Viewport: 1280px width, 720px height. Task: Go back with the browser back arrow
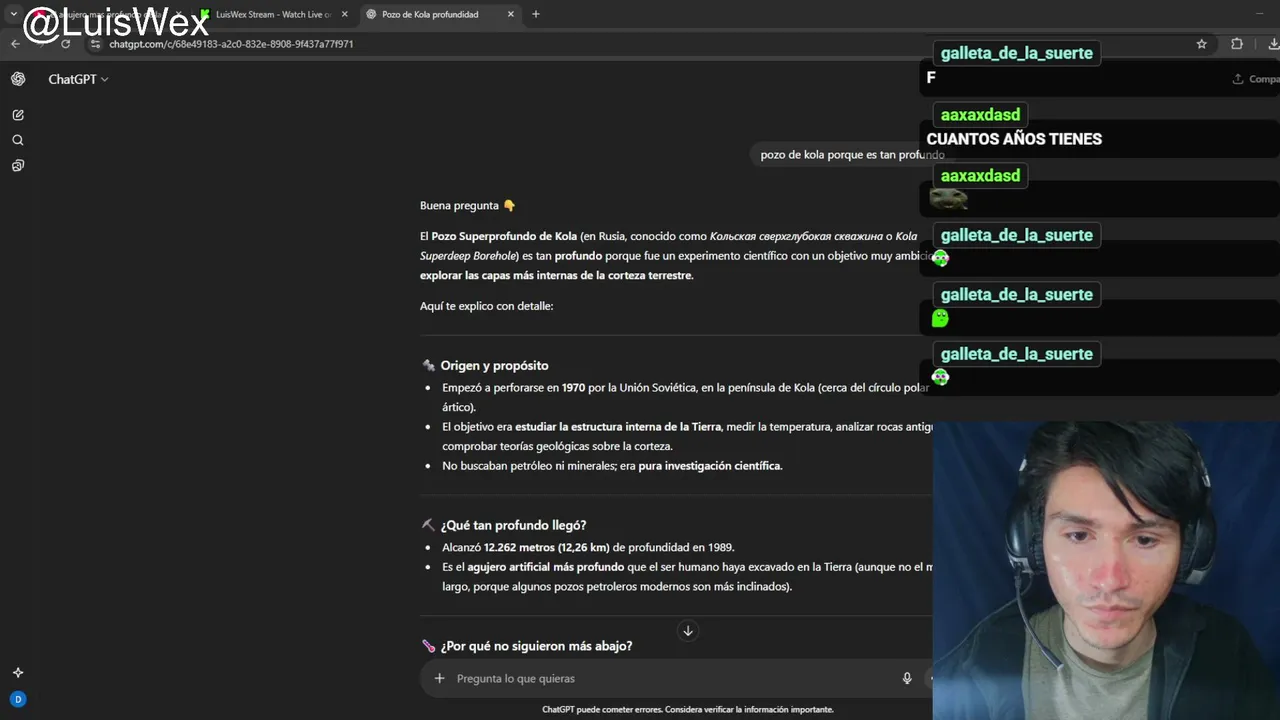[15, 44]
